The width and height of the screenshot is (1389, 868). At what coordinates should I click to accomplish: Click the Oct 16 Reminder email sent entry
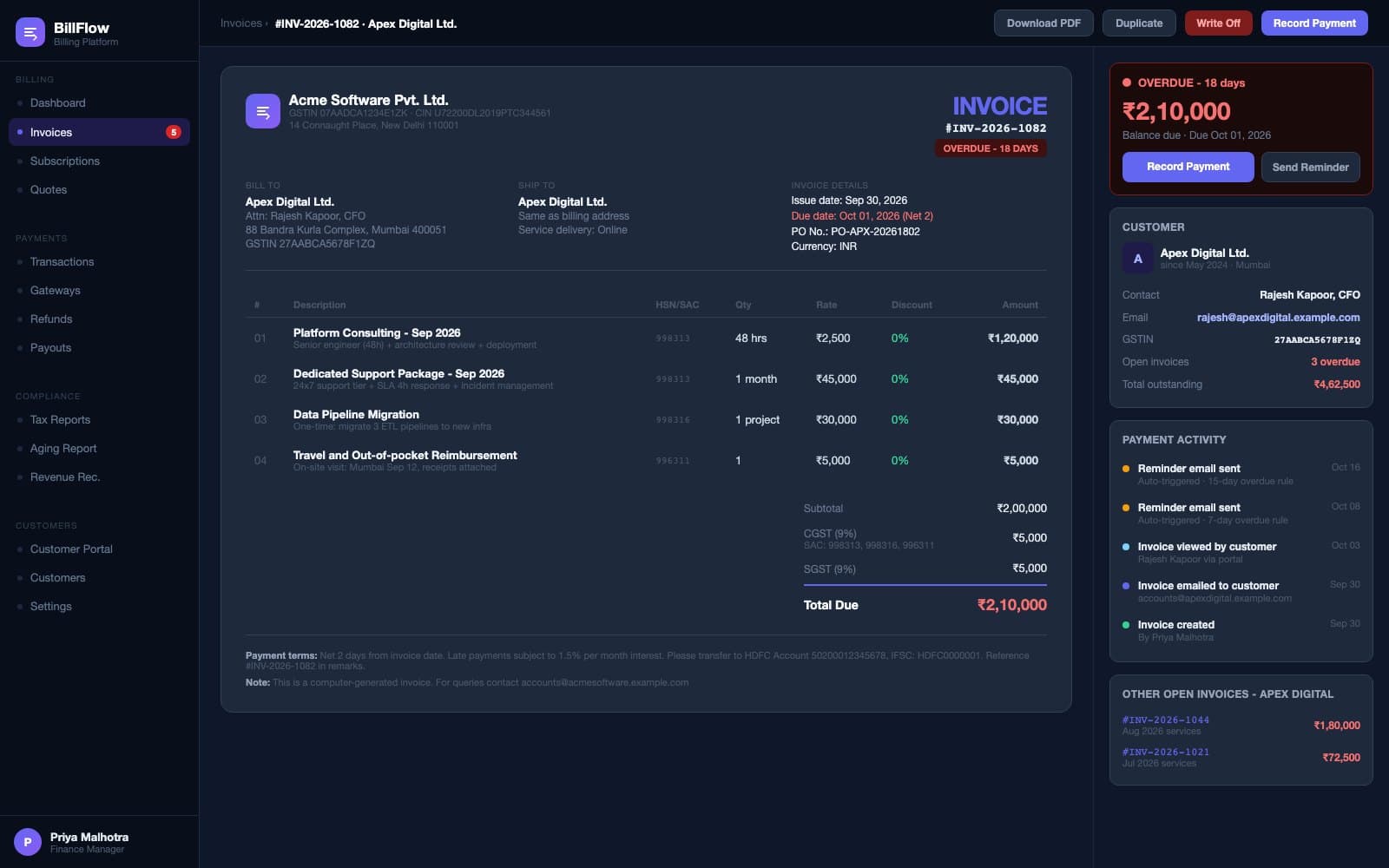pos(1241,474)
